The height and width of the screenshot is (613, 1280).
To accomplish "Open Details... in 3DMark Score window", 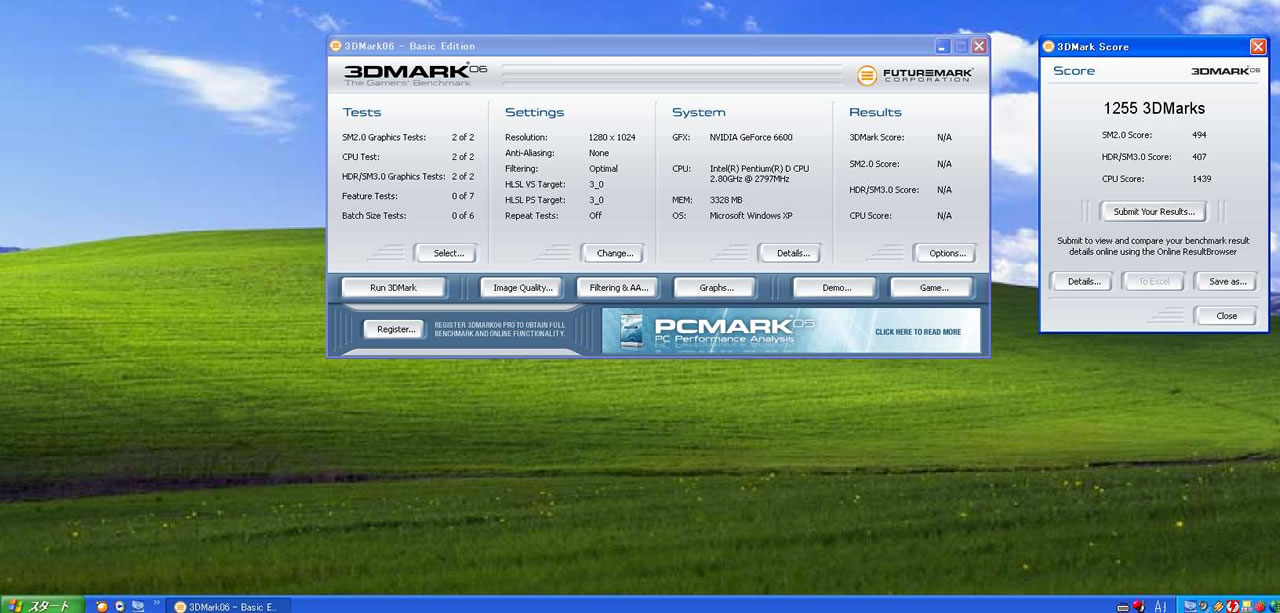I will (x=1083, y=282).
